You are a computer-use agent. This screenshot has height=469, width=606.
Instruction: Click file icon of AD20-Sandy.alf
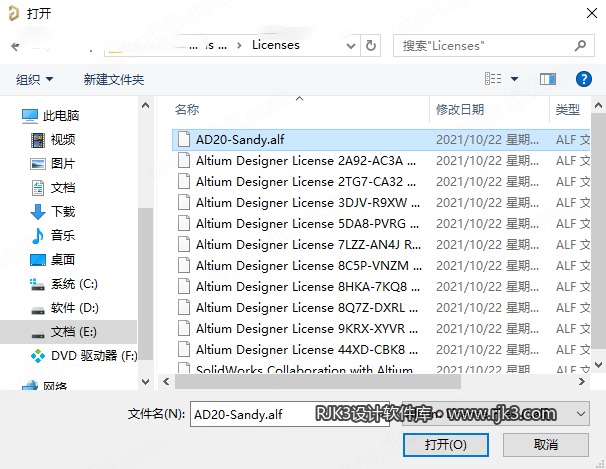pos(184,139)
